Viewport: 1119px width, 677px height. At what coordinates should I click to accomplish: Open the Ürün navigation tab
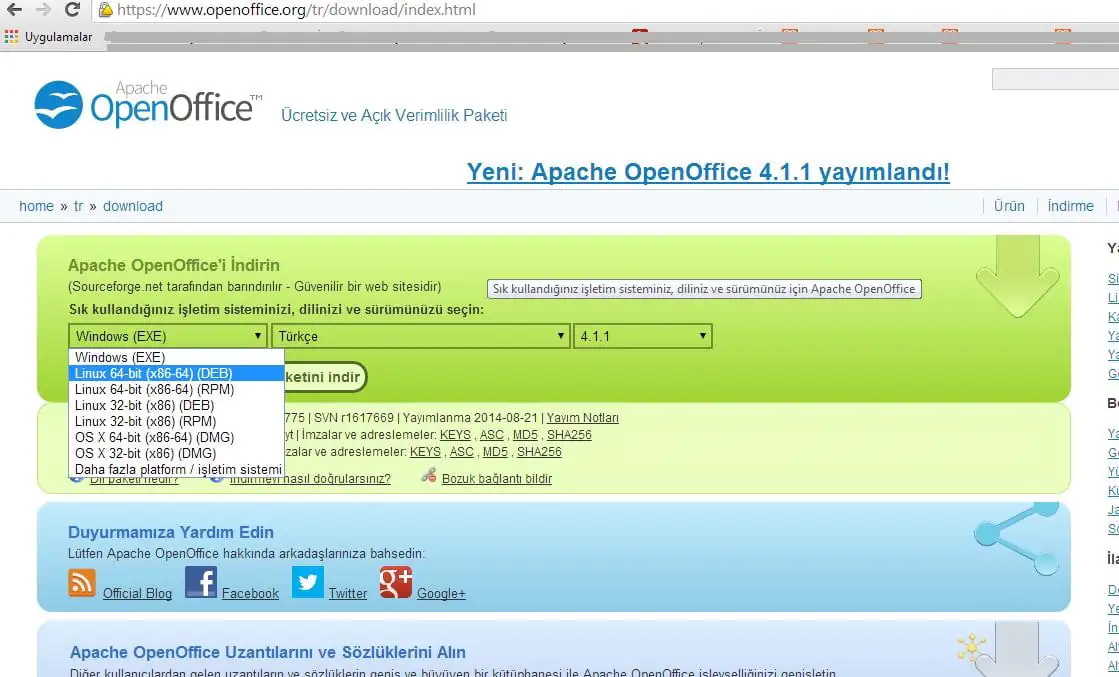pos(1009,206)
